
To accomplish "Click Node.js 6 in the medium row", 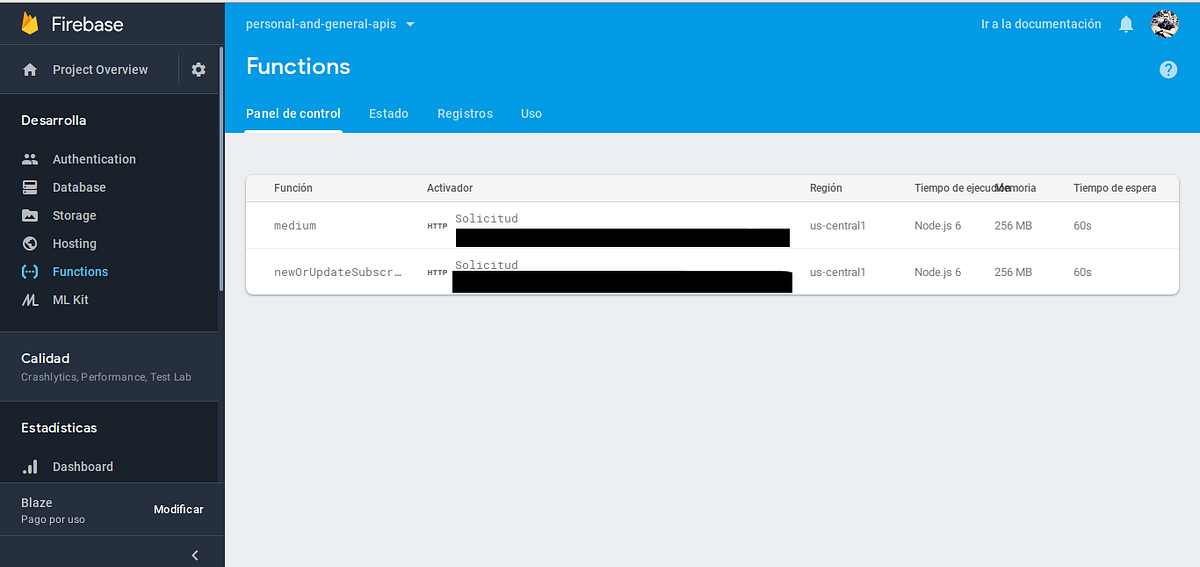I will click(938, 226).
